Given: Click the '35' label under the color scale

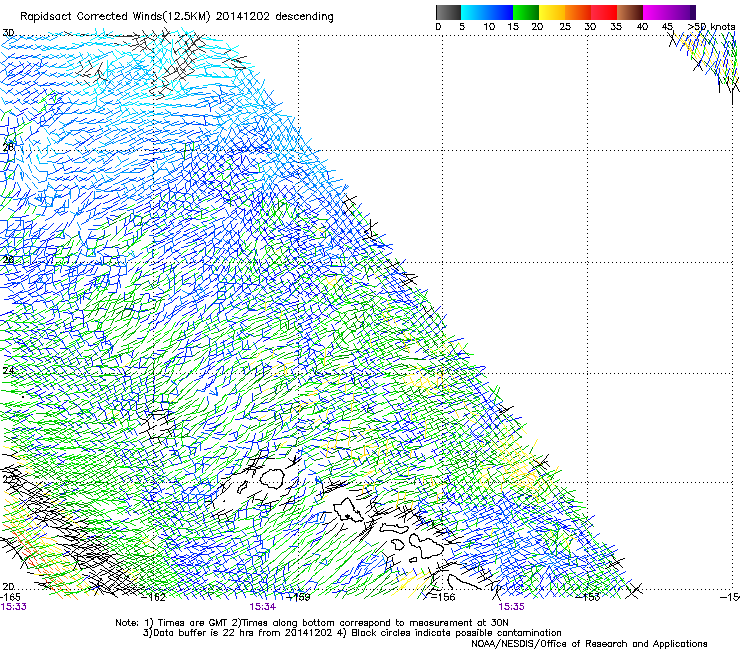Looking at the screenshot, I should (616, 27).
